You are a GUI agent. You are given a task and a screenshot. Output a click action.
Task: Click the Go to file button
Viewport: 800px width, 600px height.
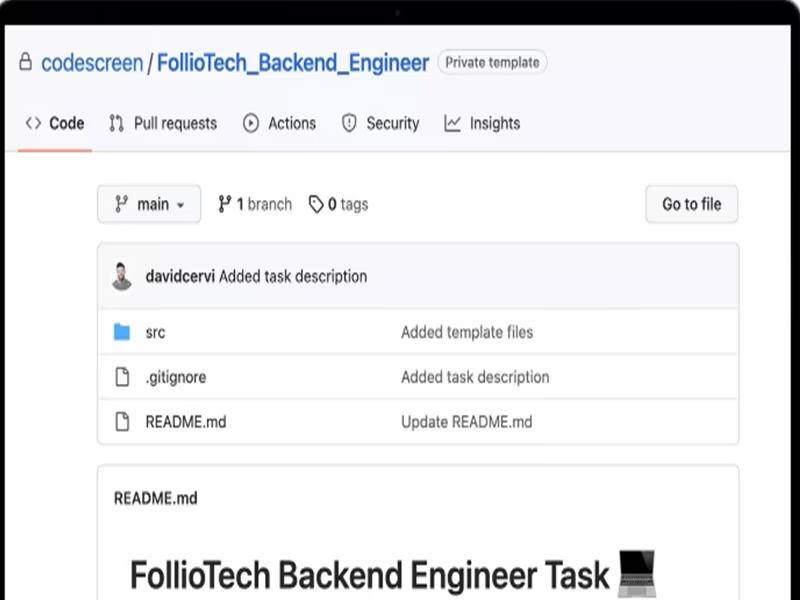tap(691, 204)
